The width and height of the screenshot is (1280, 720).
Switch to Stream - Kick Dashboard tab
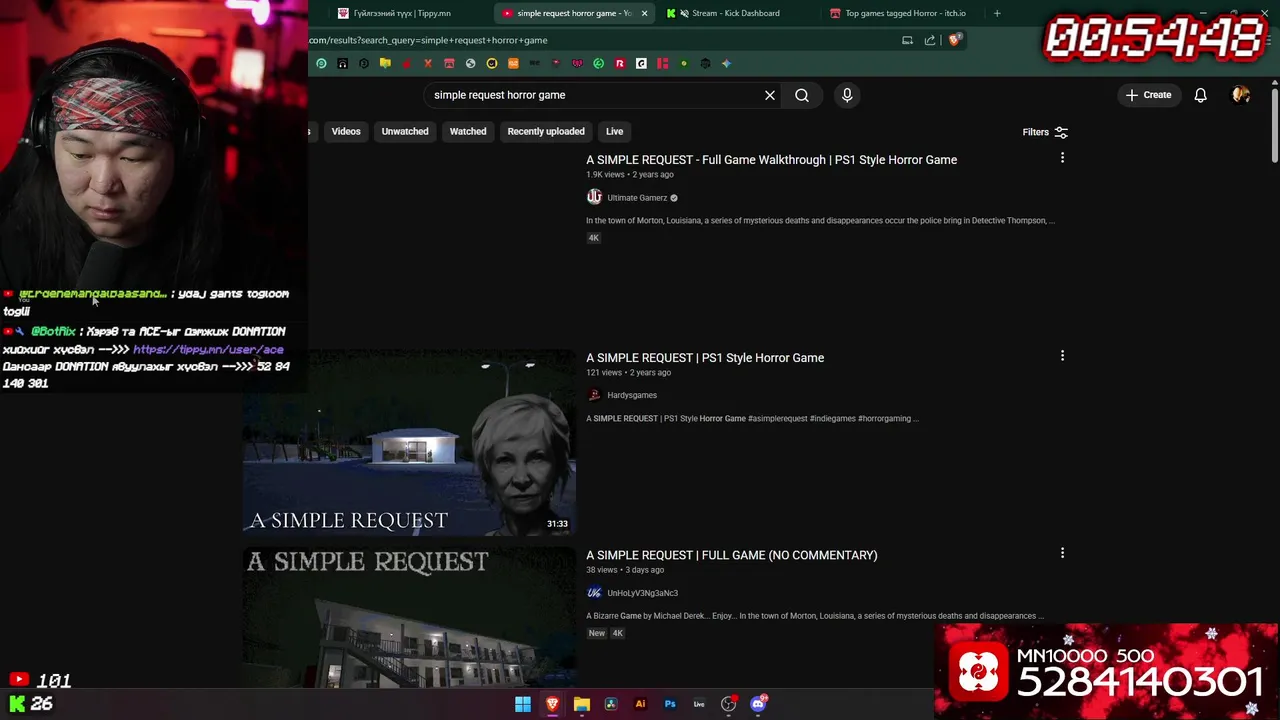pyautogui.click(x=735, y=13)
